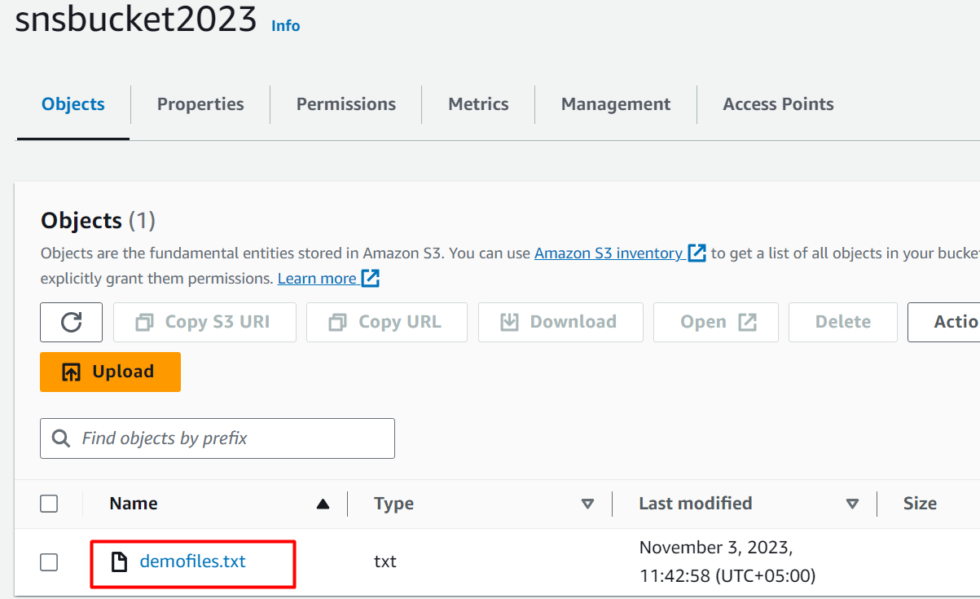The image size is (980, 599).
Task: Click the external link icon after Learn more
Action: pyautogui.click(x=369, y=278)
